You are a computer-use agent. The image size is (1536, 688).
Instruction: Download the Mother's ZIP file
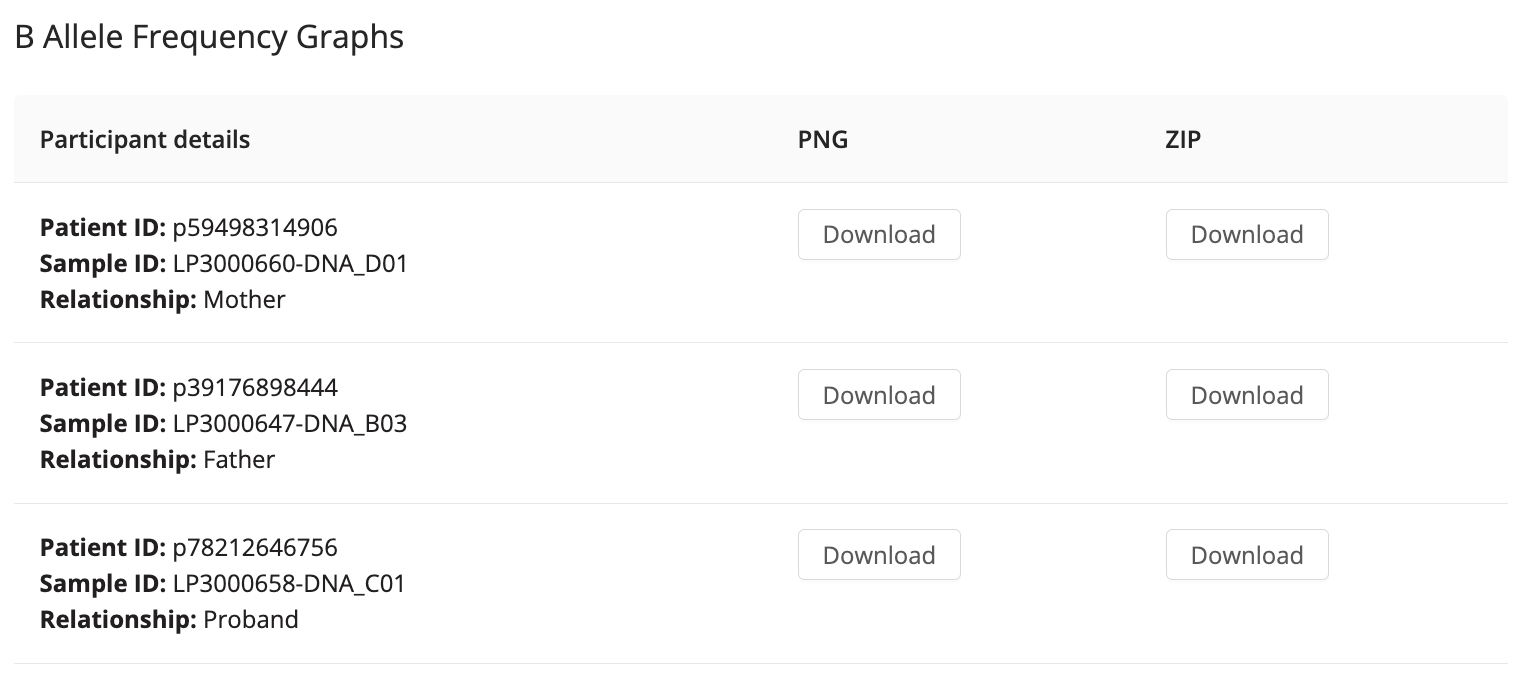(x=1247, y=235)
